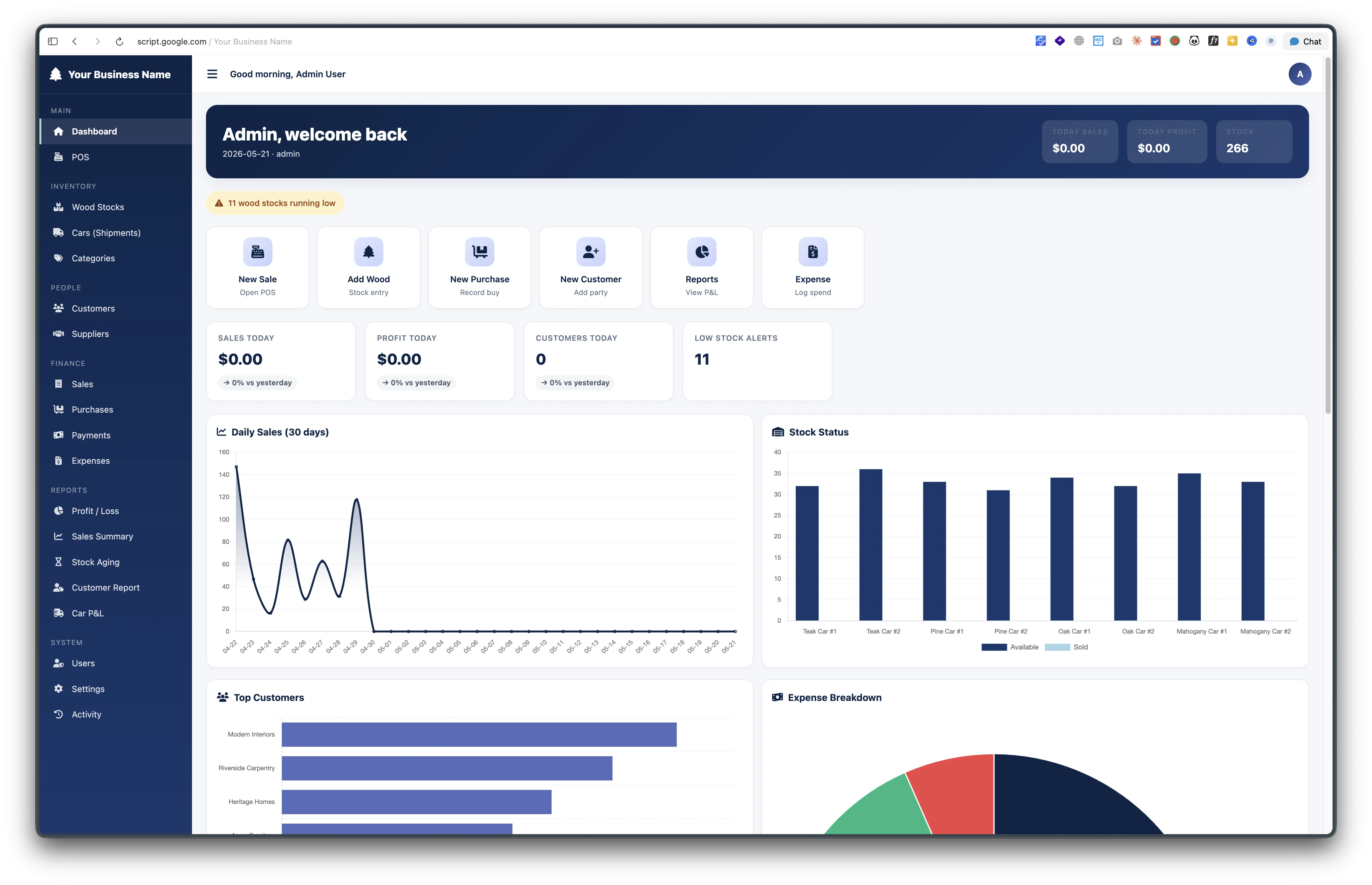Click the Stock Status warehouse icon
This screenshot has height=885, width=1372.
pos(778,432)
